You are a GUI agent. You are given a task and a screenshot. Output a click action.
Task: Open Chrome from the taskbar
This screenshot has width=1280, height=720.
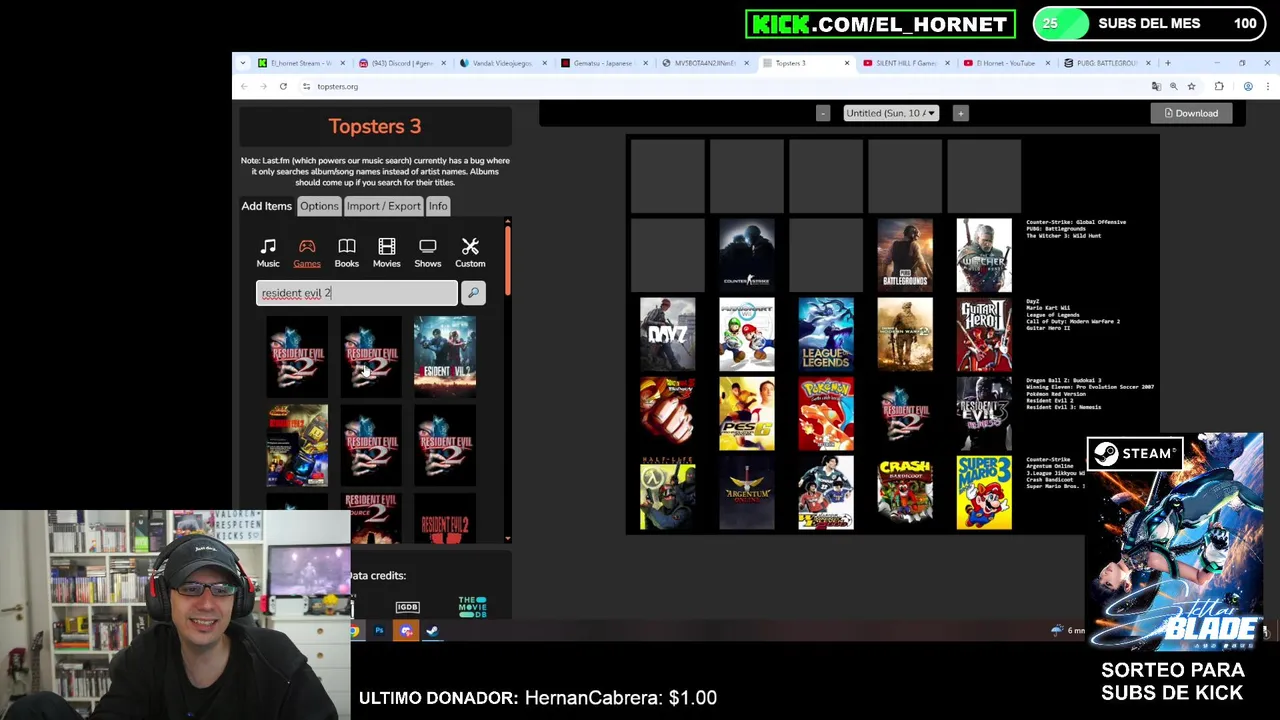pyautogui.click(x=354, y=631)
